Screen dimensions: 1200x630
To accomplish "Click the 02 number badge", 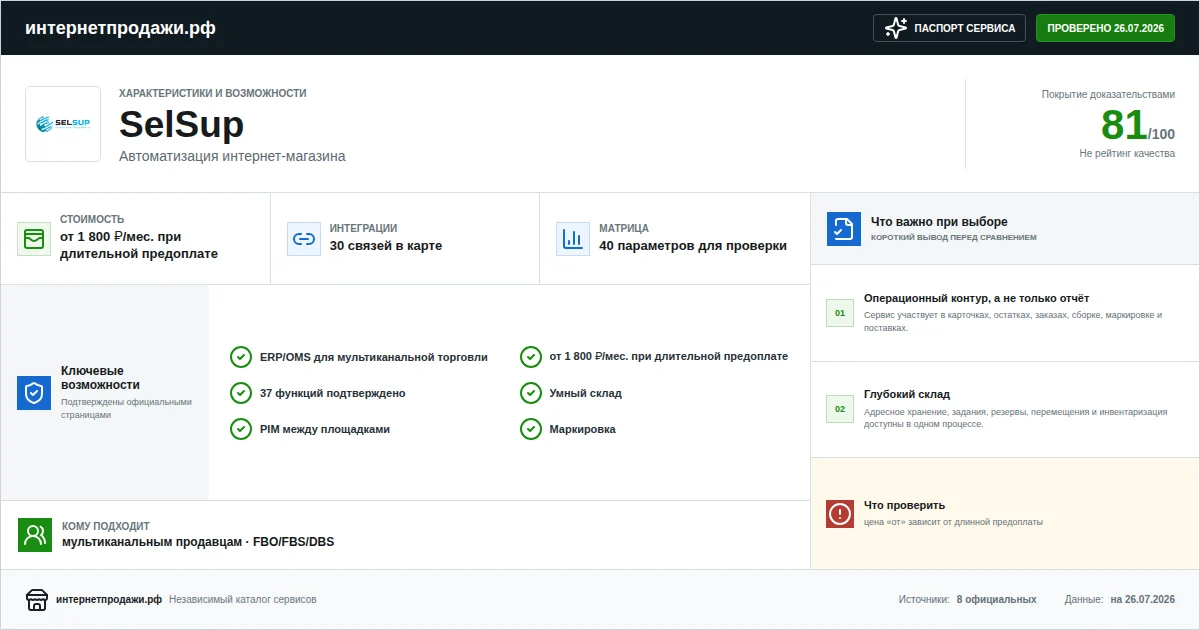I will click(x=840, y=409).
